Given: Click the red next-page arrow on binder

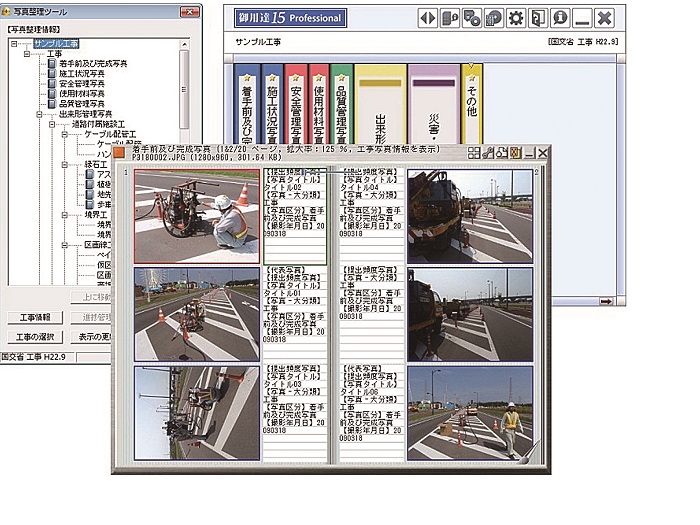Looking at the screenshot, I should [605, 301].
